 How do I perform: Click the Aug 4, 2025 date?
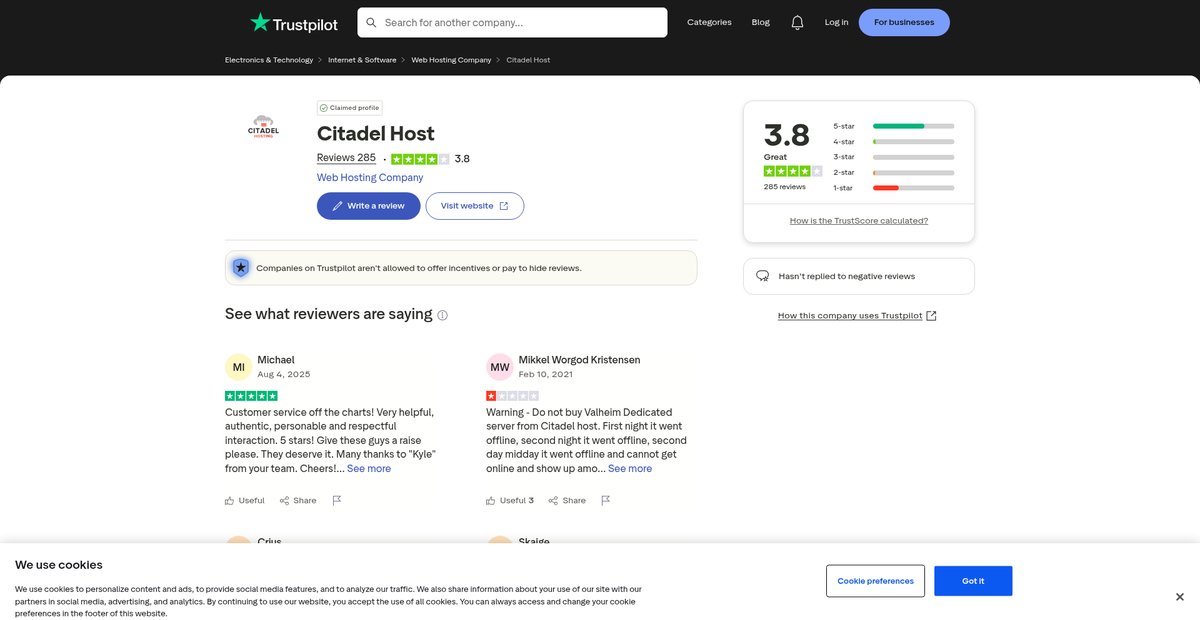pyautogui.click(x=284, y=374)
